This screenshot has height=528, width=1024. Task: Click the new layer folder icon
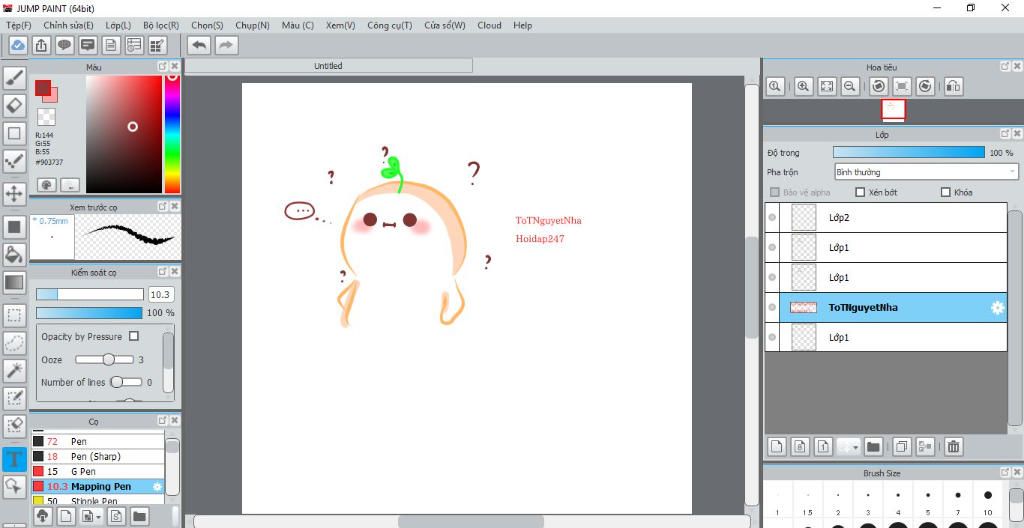tap(873, 447)
